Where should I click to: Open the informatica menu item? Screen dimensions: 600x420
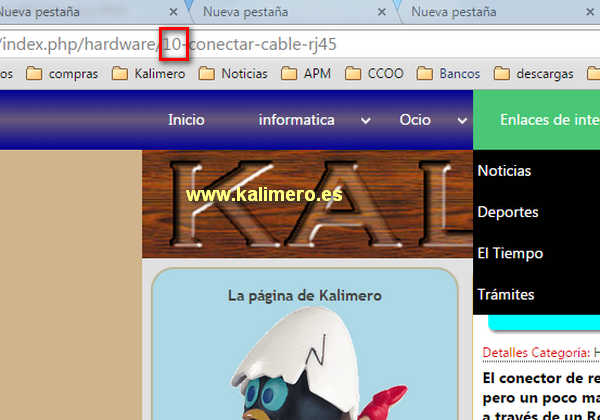(x=297, y=120)
